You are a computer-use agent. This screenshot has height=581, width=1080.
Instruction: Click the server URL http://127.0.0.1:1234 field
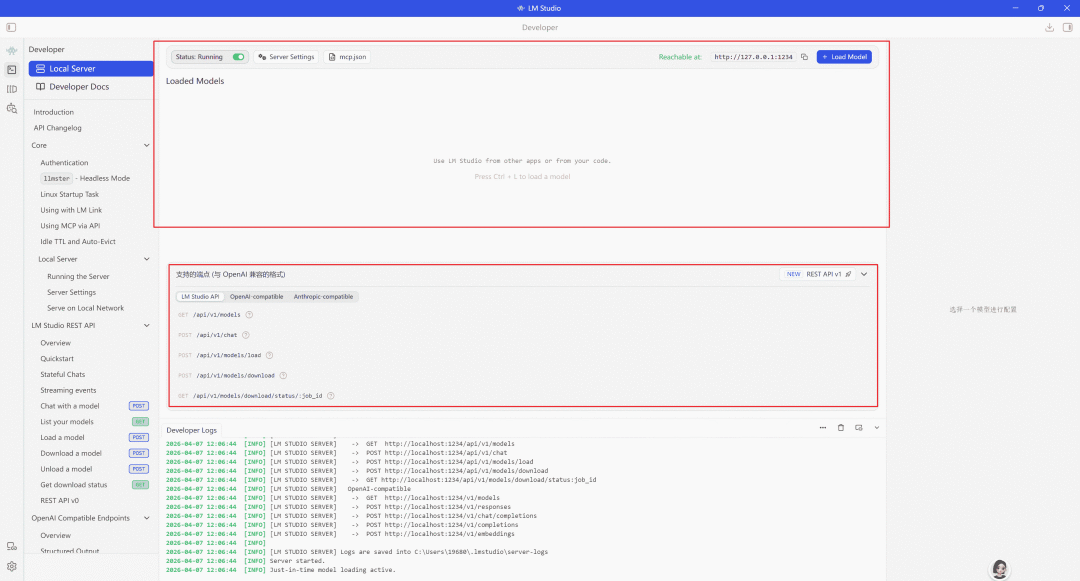pyautogui.click(x=753, y=57)
